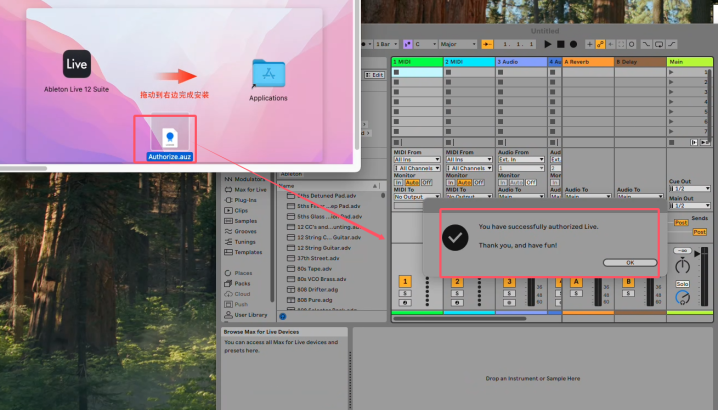Adjust the Main track pan knob
718x410 pixels.
[682, 265]
